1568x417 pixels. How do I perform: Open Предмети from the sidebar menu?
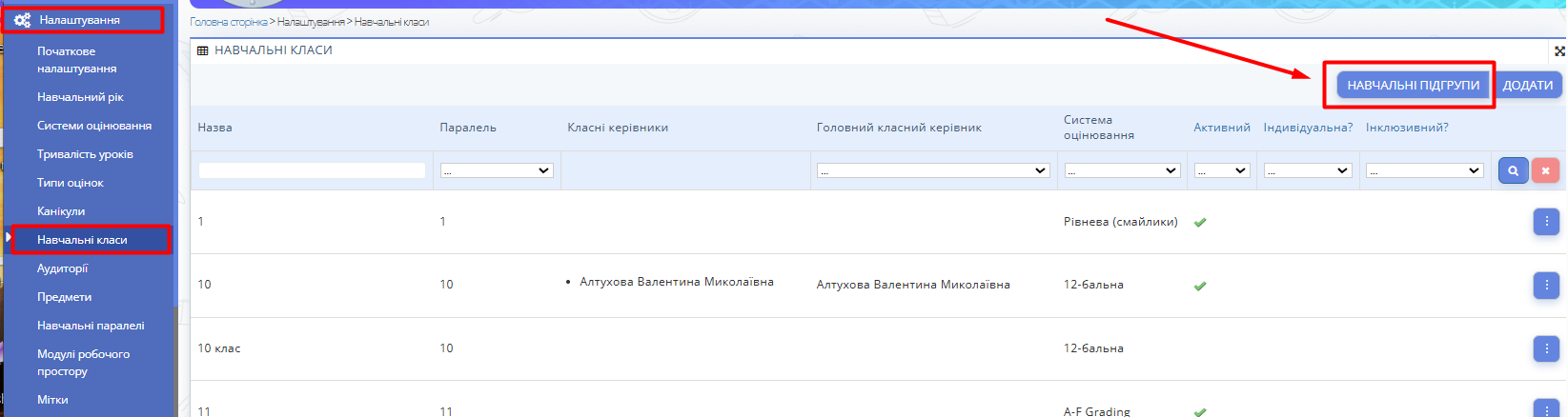tap(64, 297)
